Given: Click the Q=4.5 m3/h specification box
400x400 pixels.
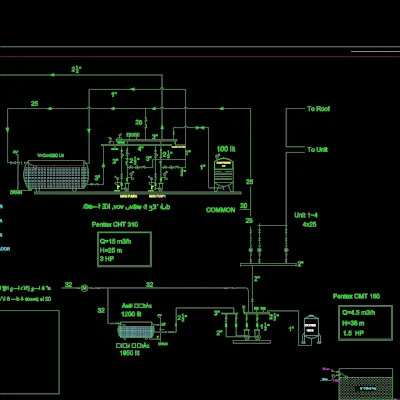Looking at the screenshot, I should [x=365, y=323].
